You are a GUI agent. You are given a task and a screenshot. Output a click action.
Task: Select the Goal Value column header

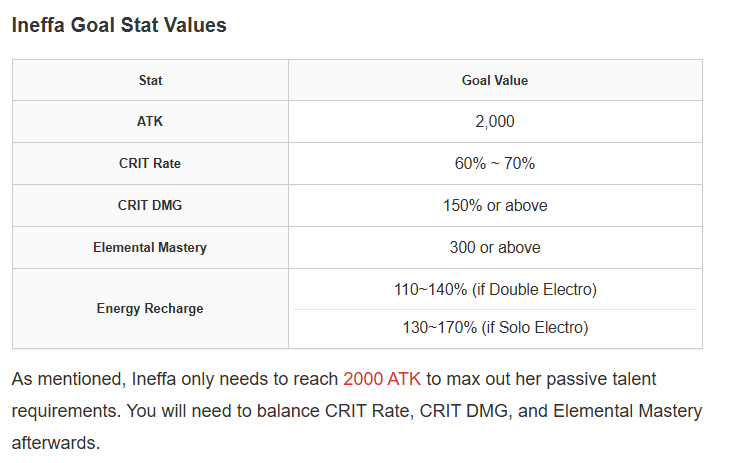coord(495,80)
